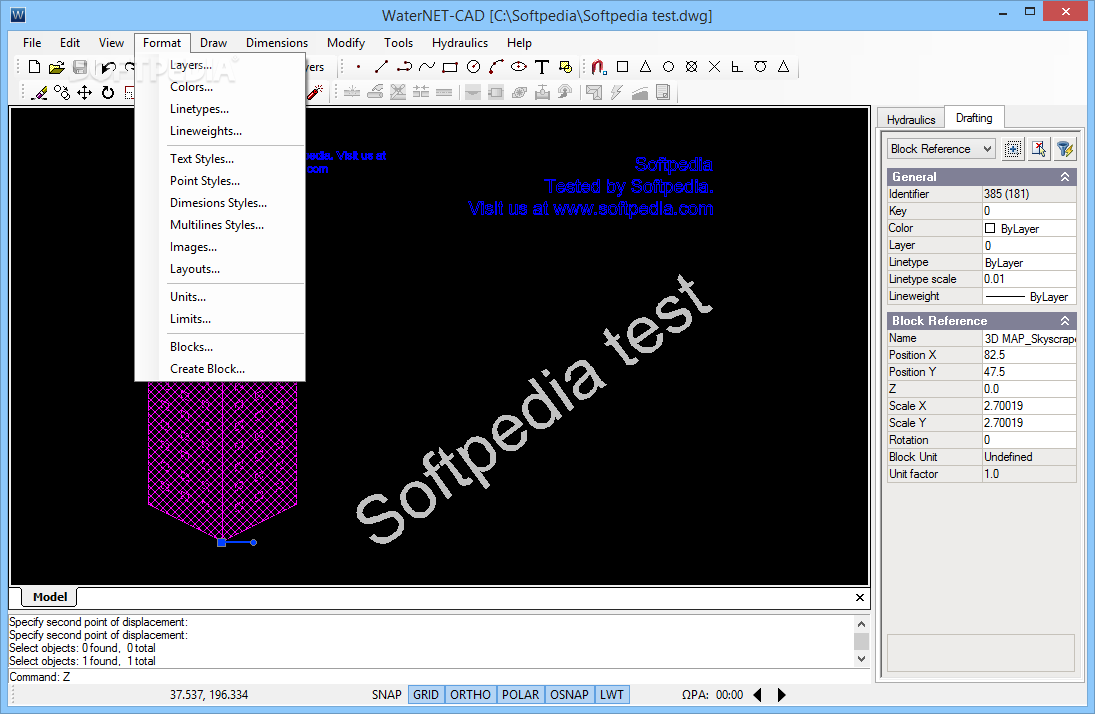Select the Point draw tool

[358, 67]
